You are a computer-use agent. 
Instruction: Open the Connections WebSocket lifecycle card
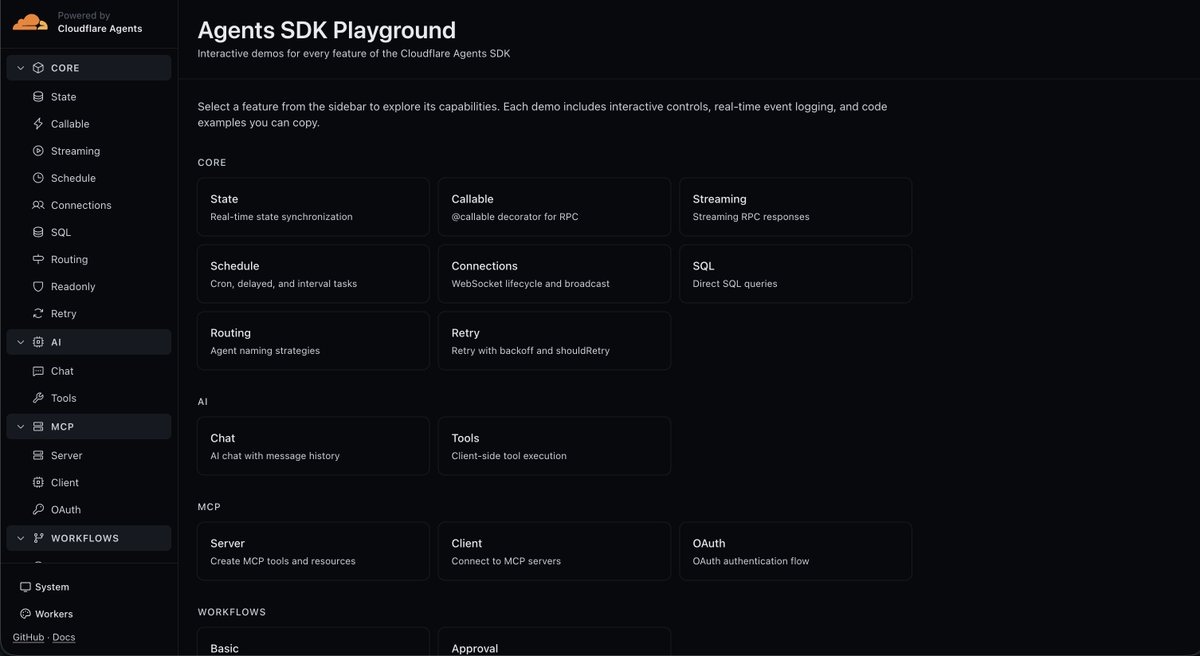(554, 274)
